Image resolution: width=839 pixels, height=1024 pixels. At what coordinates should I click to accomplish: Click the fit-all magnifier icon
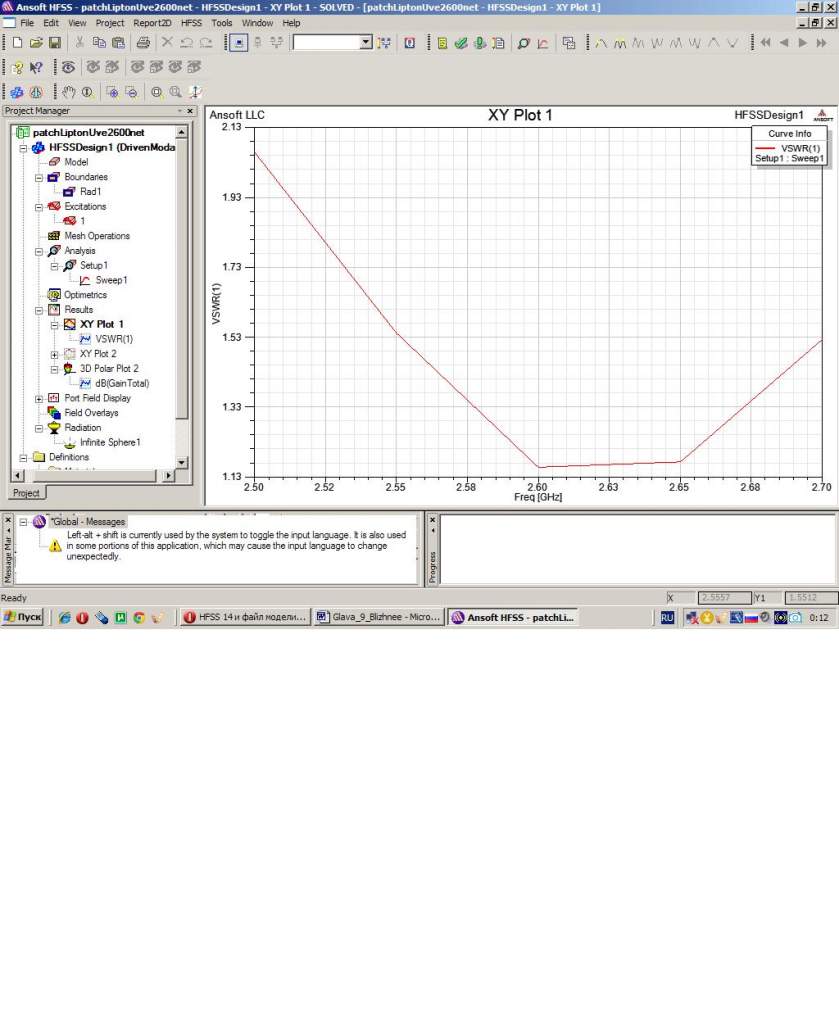pyautogui.click(x=157, y=92)
